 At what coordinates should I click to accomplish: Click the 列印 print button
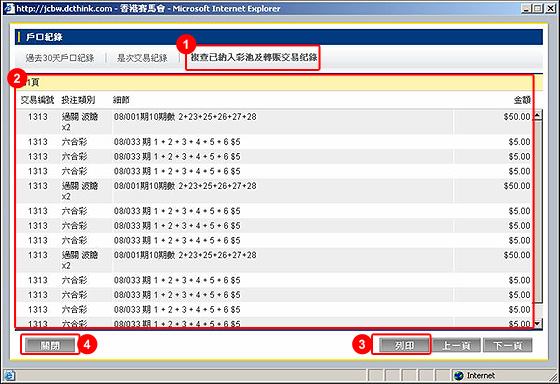(x=404, y=345)
